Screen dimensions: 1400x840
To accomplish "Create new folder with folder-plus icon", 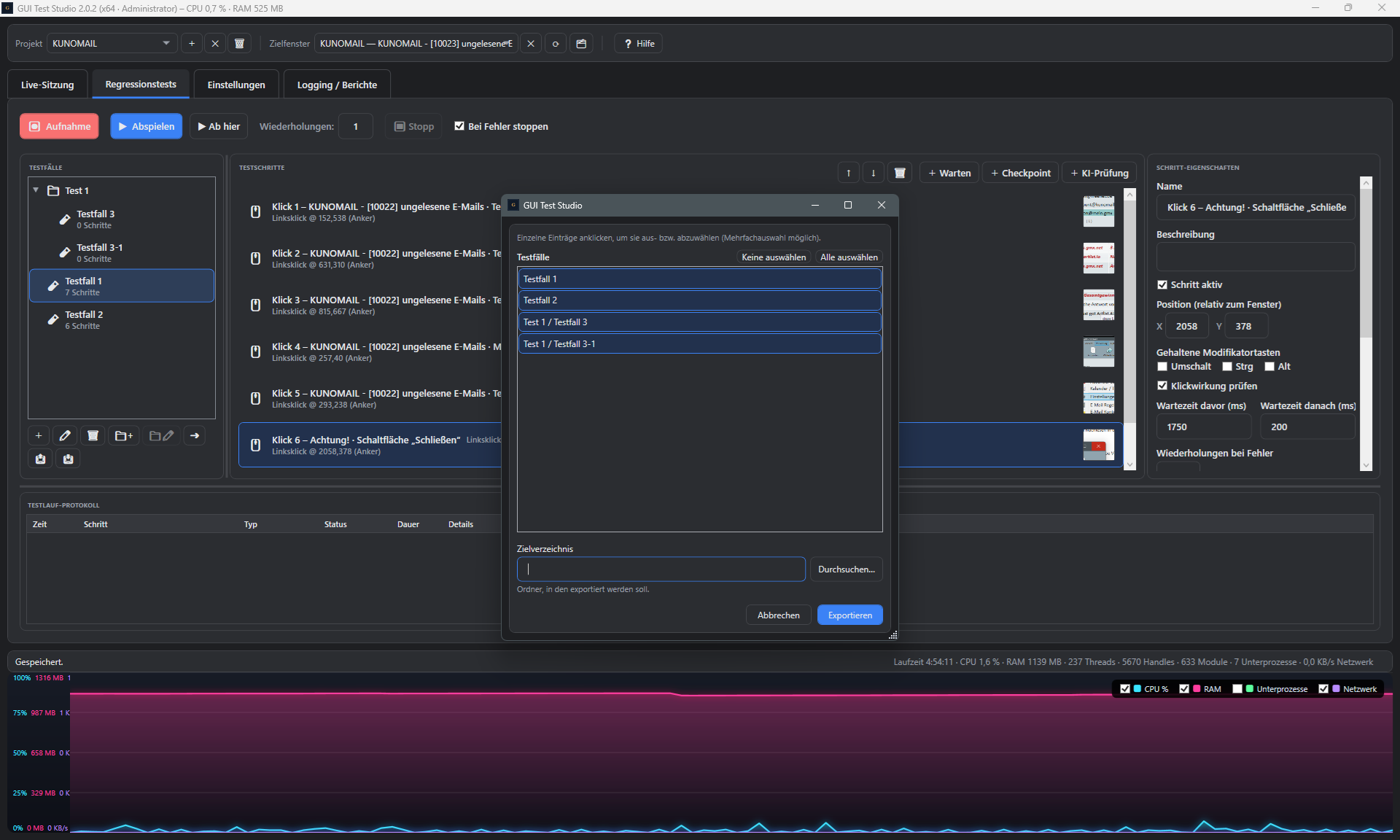I will click(124, 436).
